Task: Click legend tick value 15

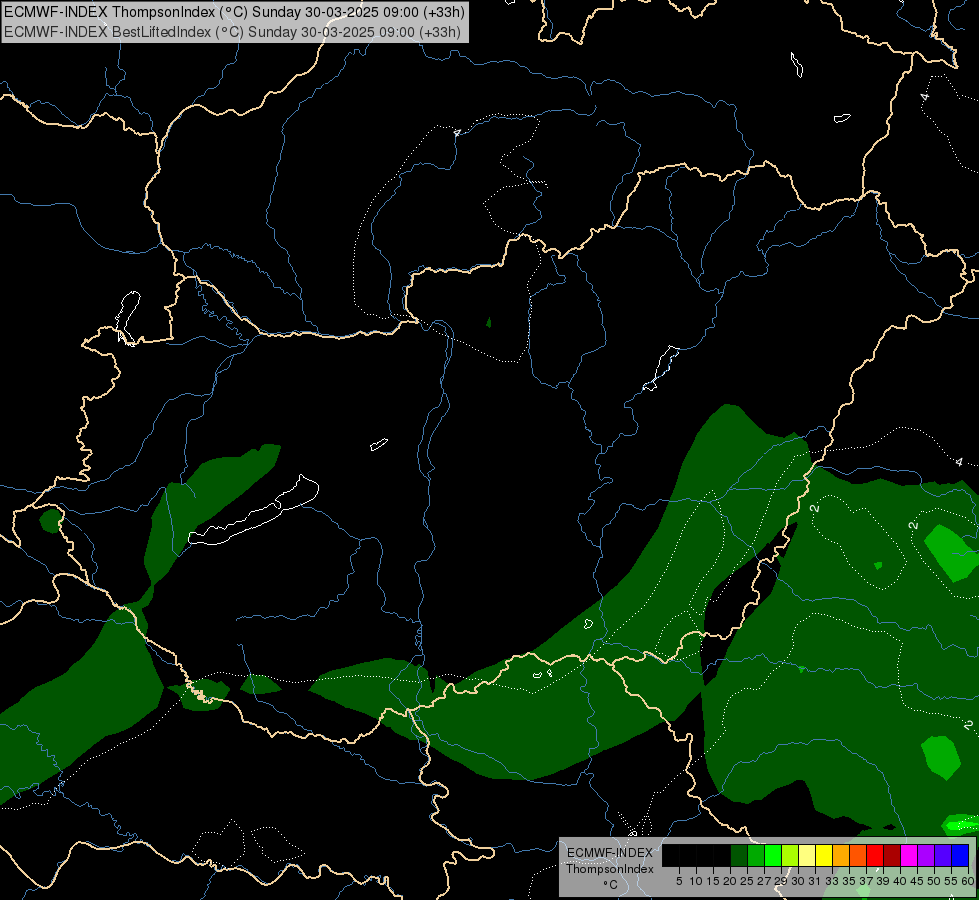Action: click(713, 881)
